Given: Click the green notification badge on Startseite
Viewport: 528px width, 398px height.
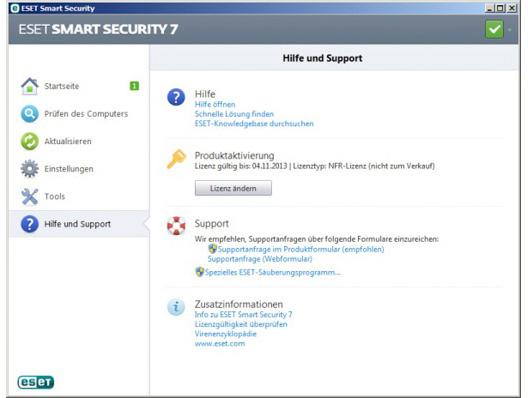Looking at the screenshot, I should (x=134, y=86).
